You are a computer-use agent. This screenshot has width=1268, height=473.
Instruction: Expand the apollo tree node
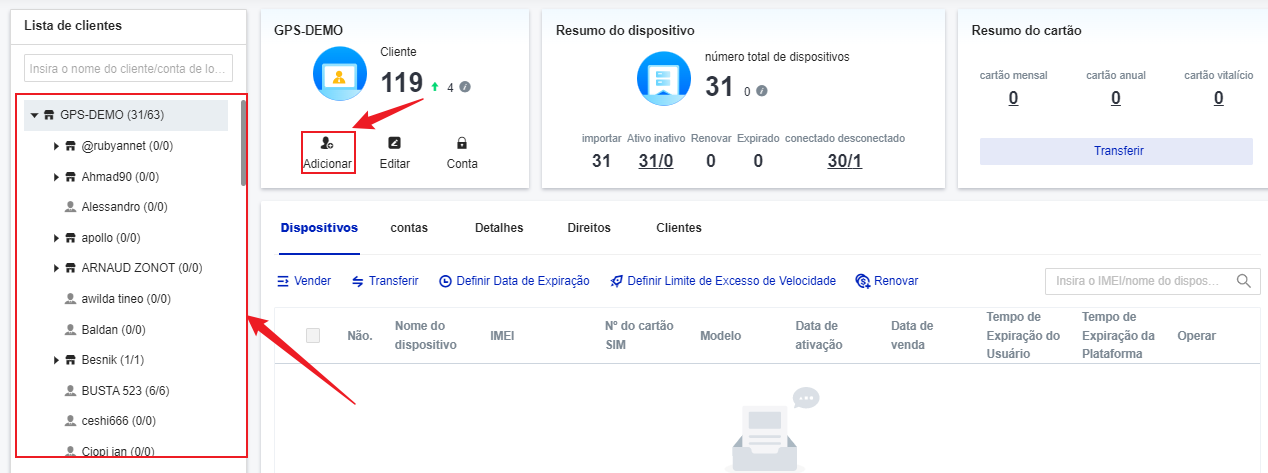[56, 238]
